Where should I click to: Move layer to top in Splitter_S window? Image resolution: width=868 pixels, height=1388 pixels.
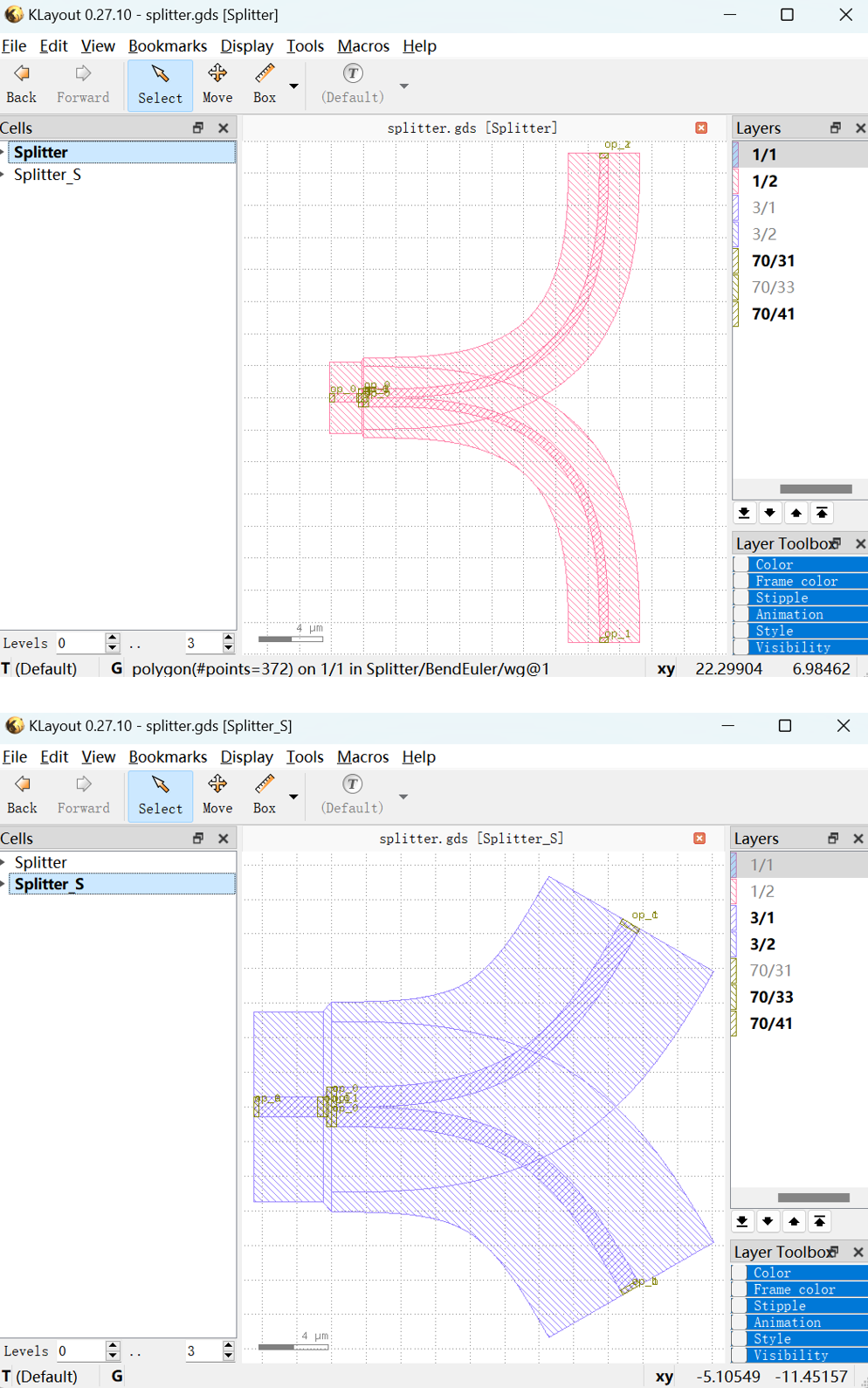click(x=820, y=1221)
